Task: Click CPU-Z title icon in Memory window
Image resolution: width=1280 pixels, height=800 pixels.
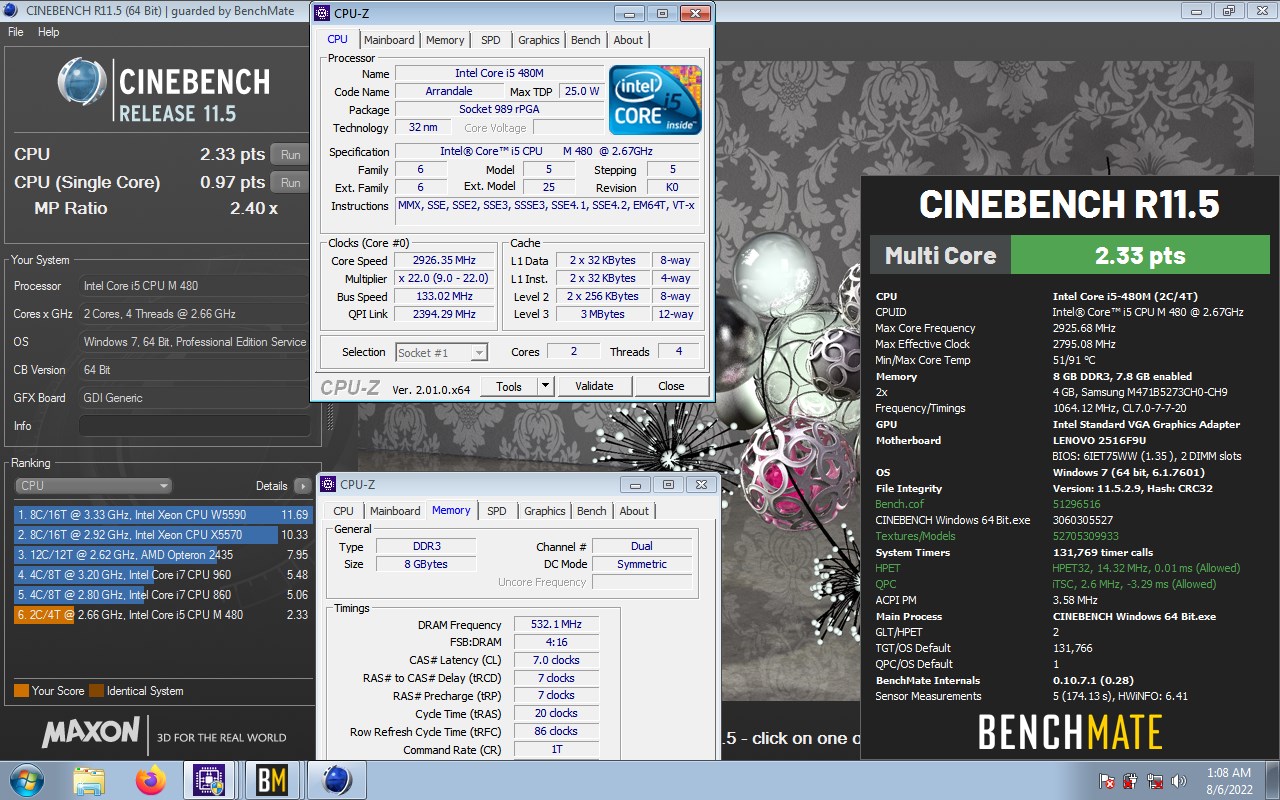Action: pos(327,484)
